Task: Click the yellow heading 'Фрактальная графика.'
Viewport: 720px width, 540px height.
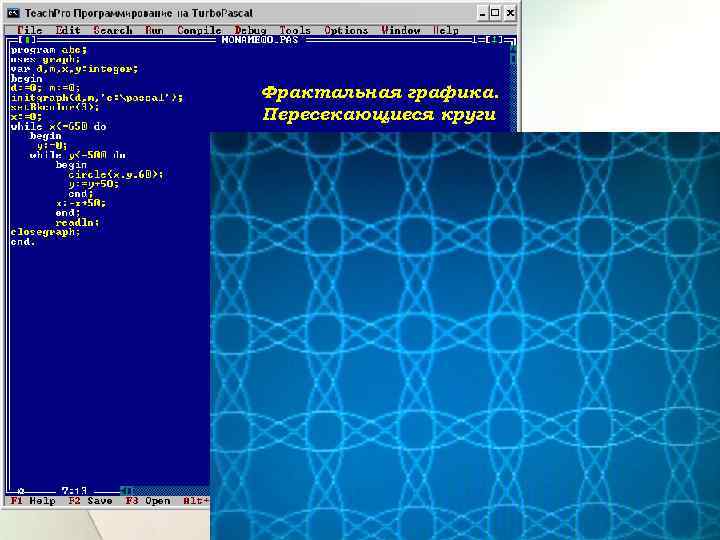Action: point(380,92)
